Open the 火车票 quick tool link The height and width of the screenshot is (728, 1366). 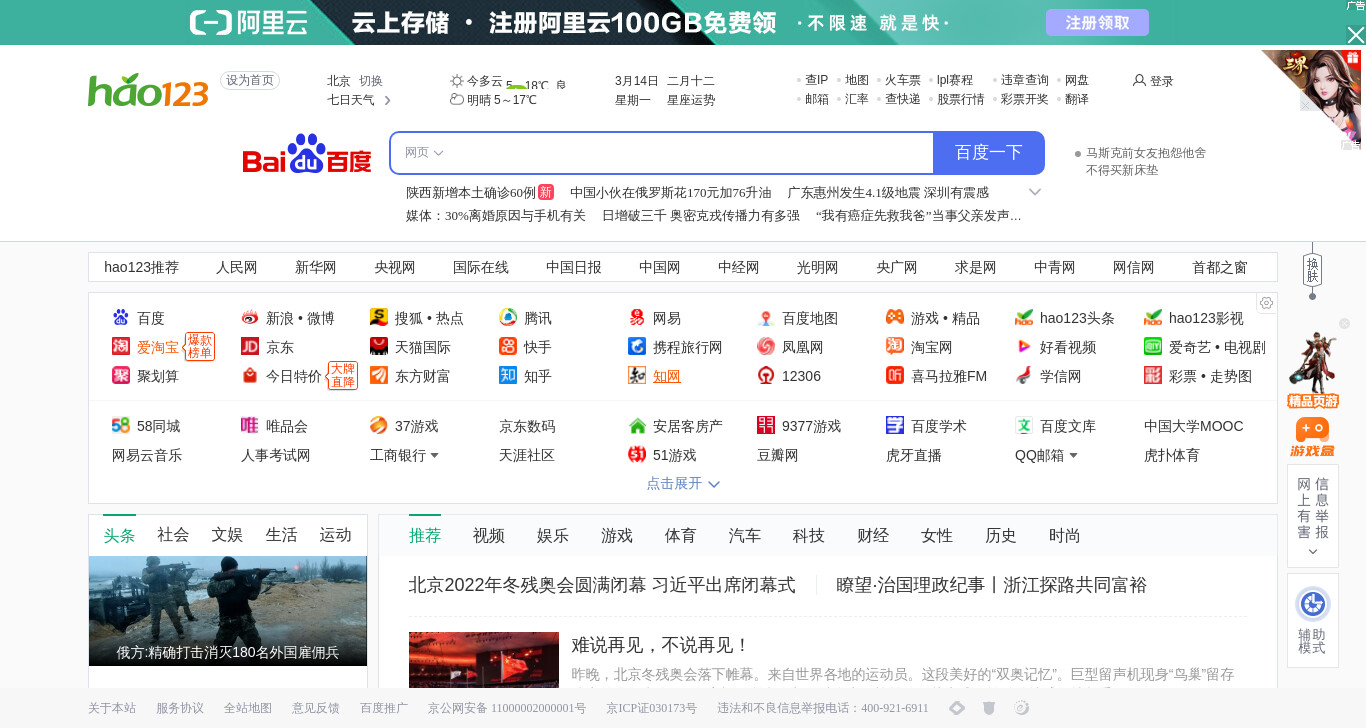pos(903,80)
